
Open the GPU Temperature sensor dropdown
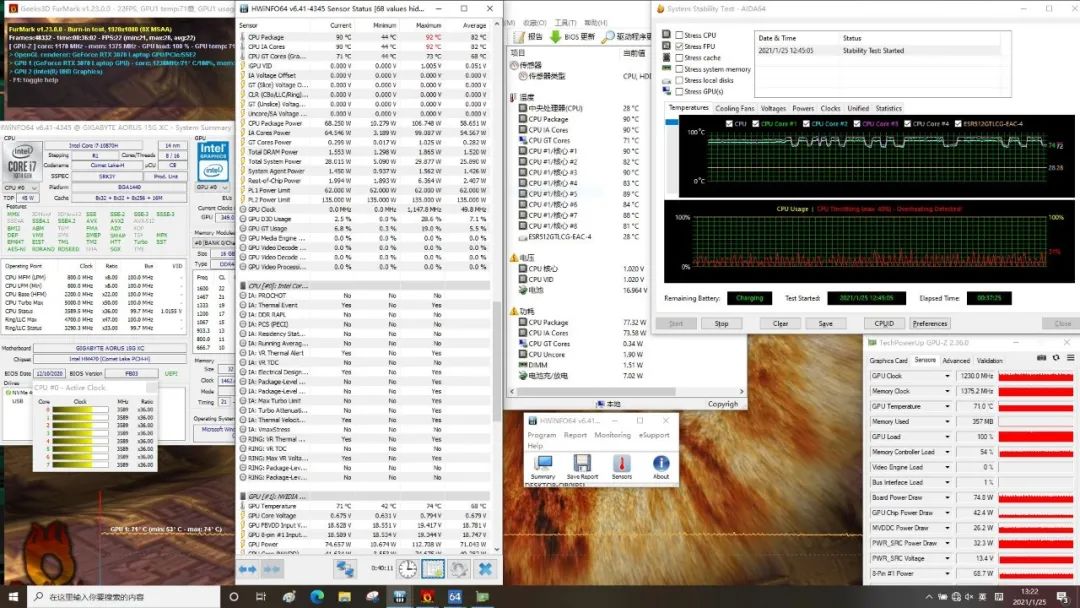[x=948, y=407]
